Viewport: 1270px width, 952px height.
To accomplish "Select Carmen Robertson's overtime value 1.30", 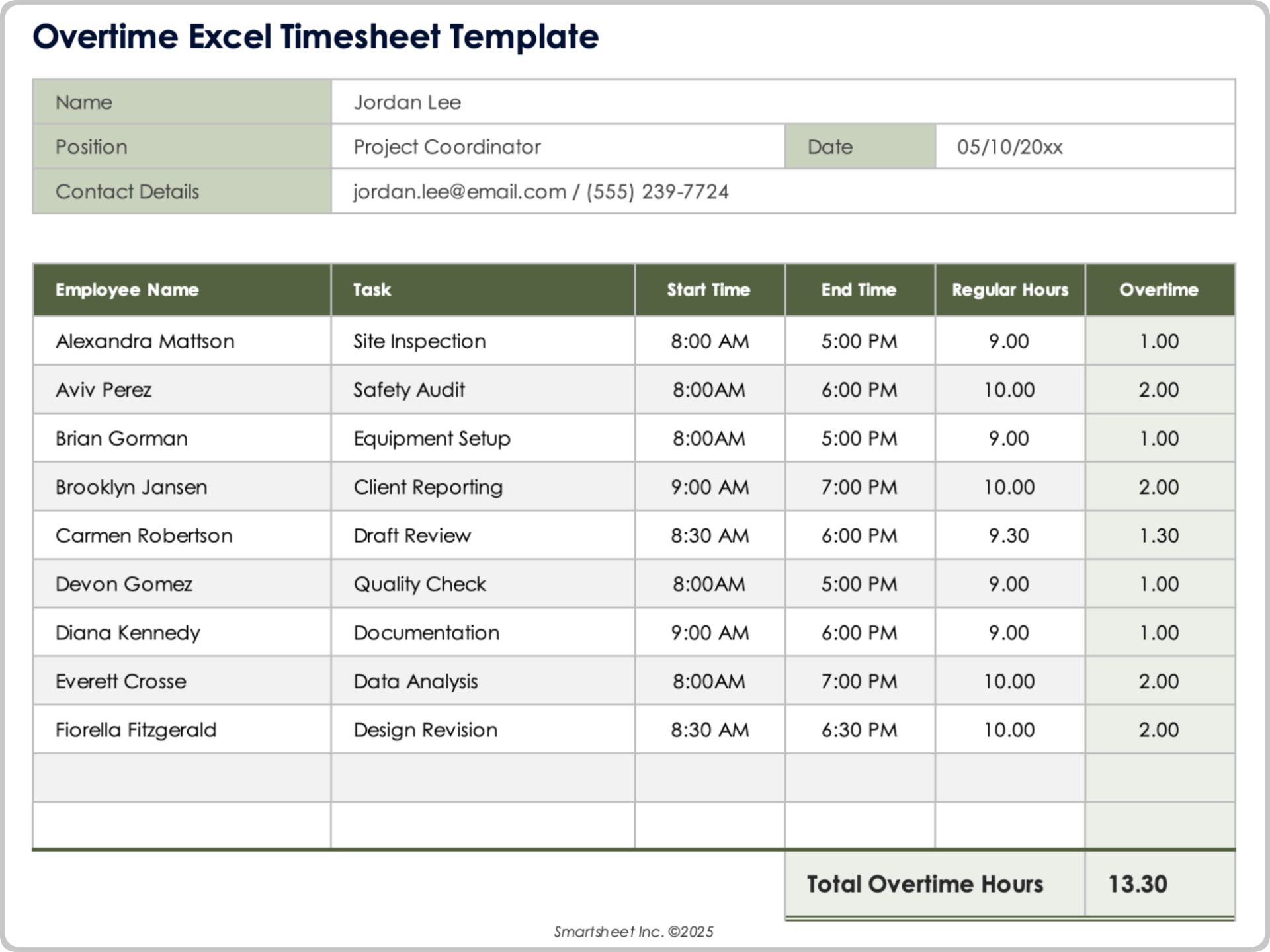I will 1158,535.
